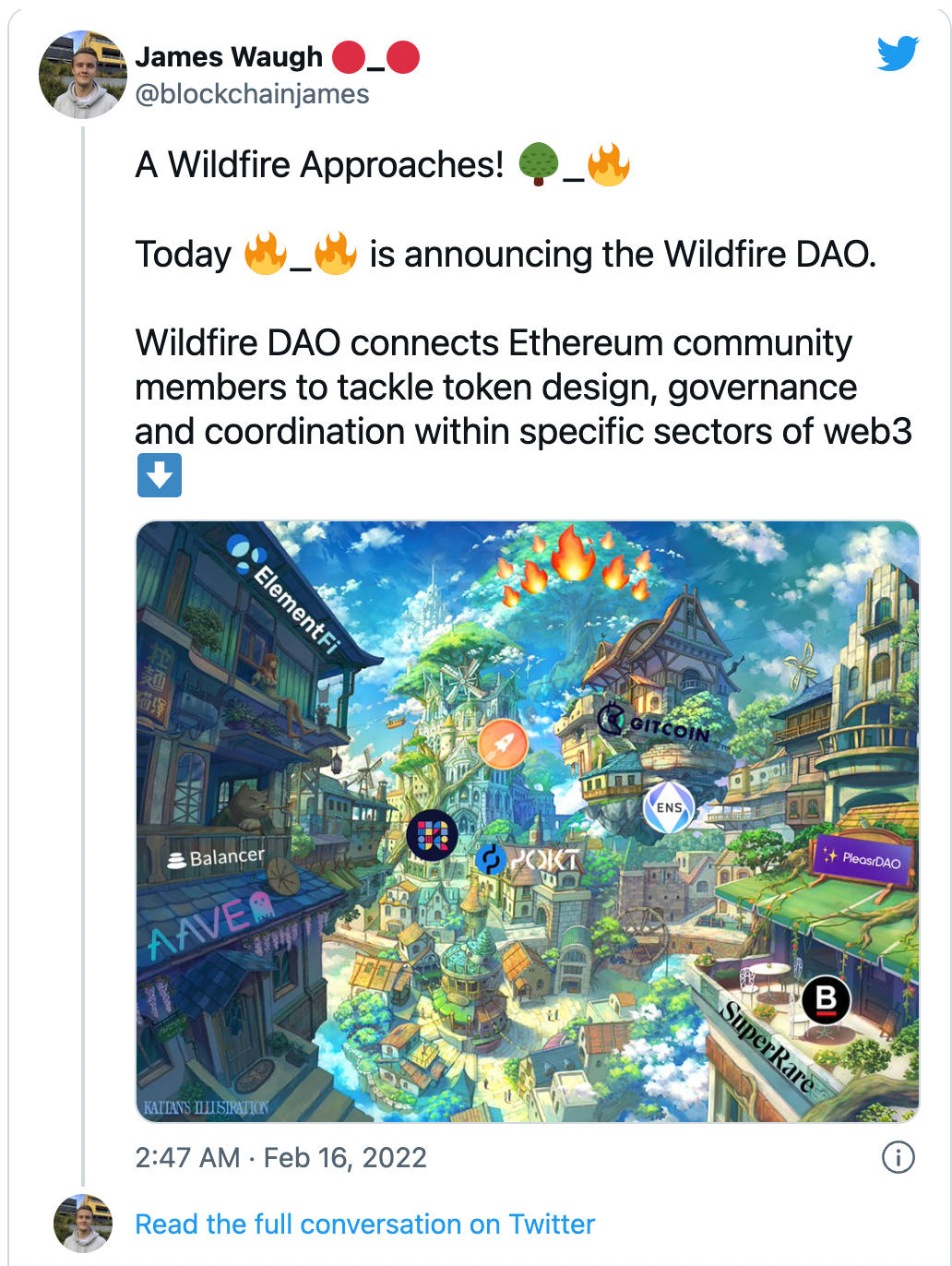Viewport: 952px width, 1266px height.
Task: Click the SuperRare label in the image
Action: pyautogui.click(x=768, y=1046)
